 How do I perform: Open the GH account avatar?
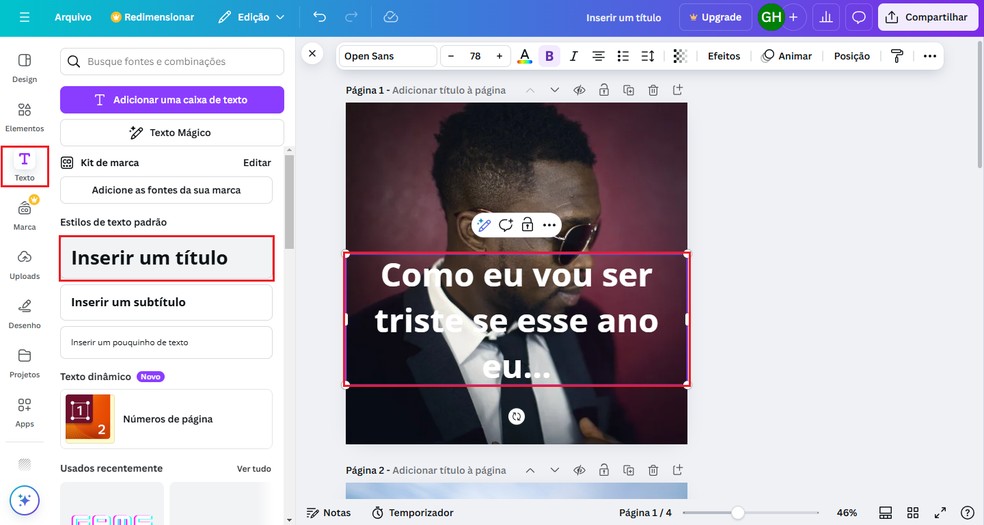tap(771, 17)
